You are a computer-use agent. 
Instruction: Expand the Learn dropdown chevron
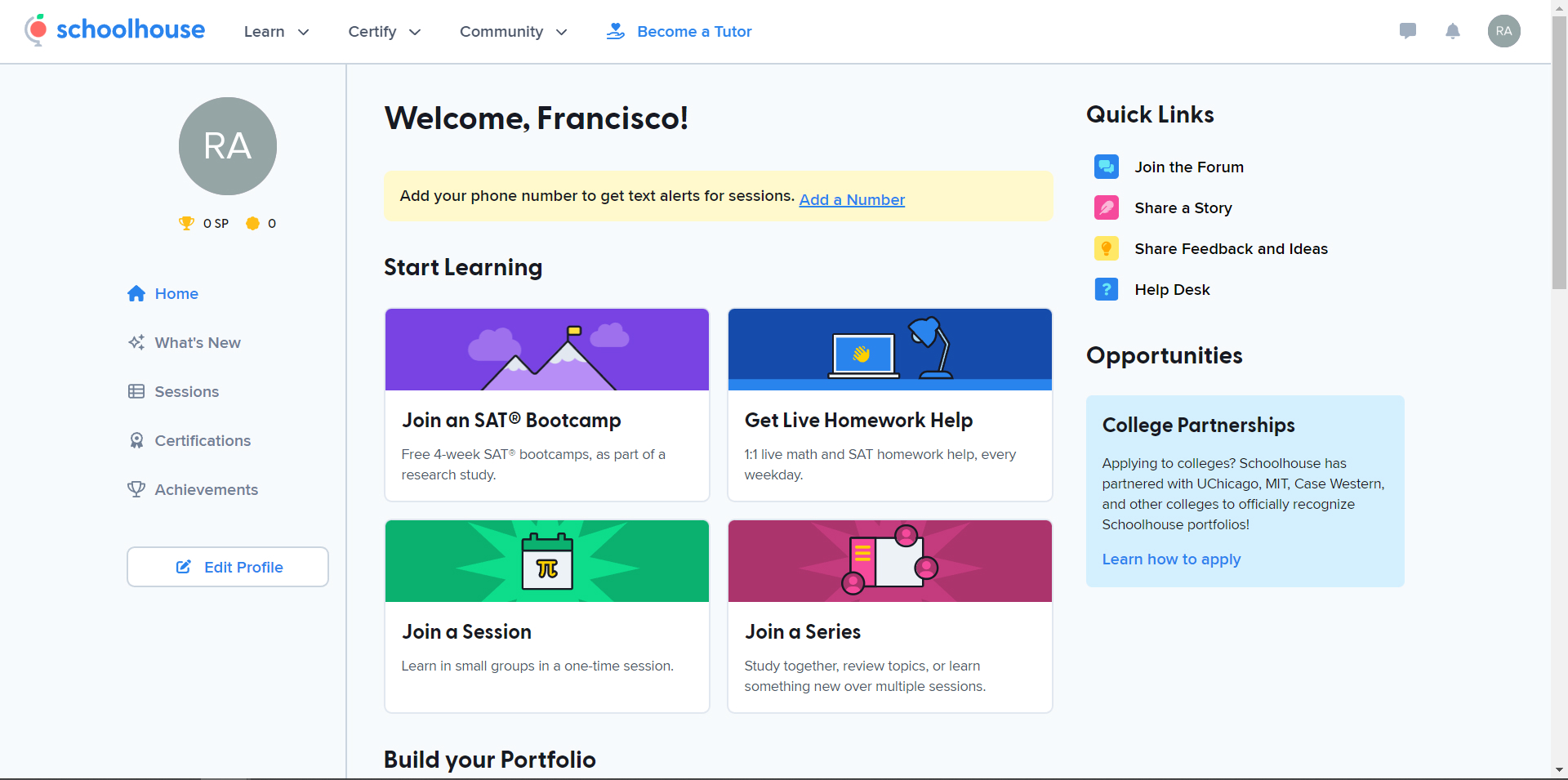coord(303,32)
